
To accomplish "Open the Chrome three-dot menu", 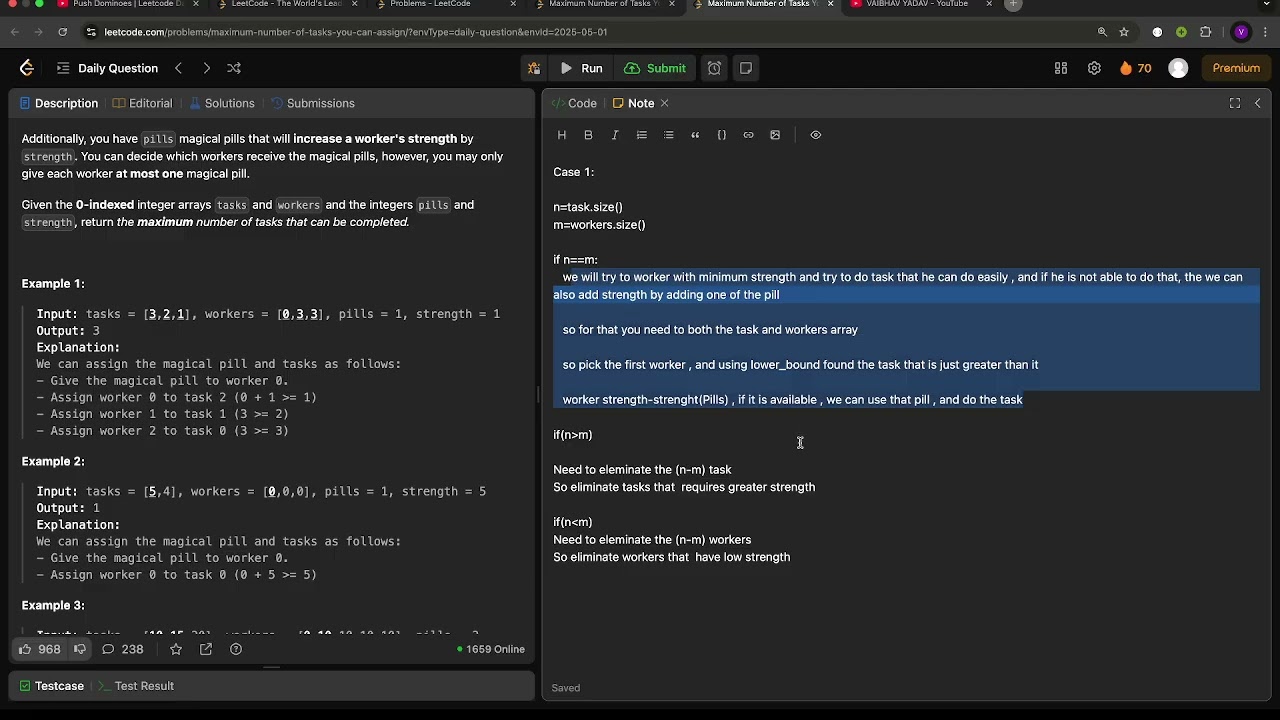I will pyautogui.click(x=1265, y=32).
